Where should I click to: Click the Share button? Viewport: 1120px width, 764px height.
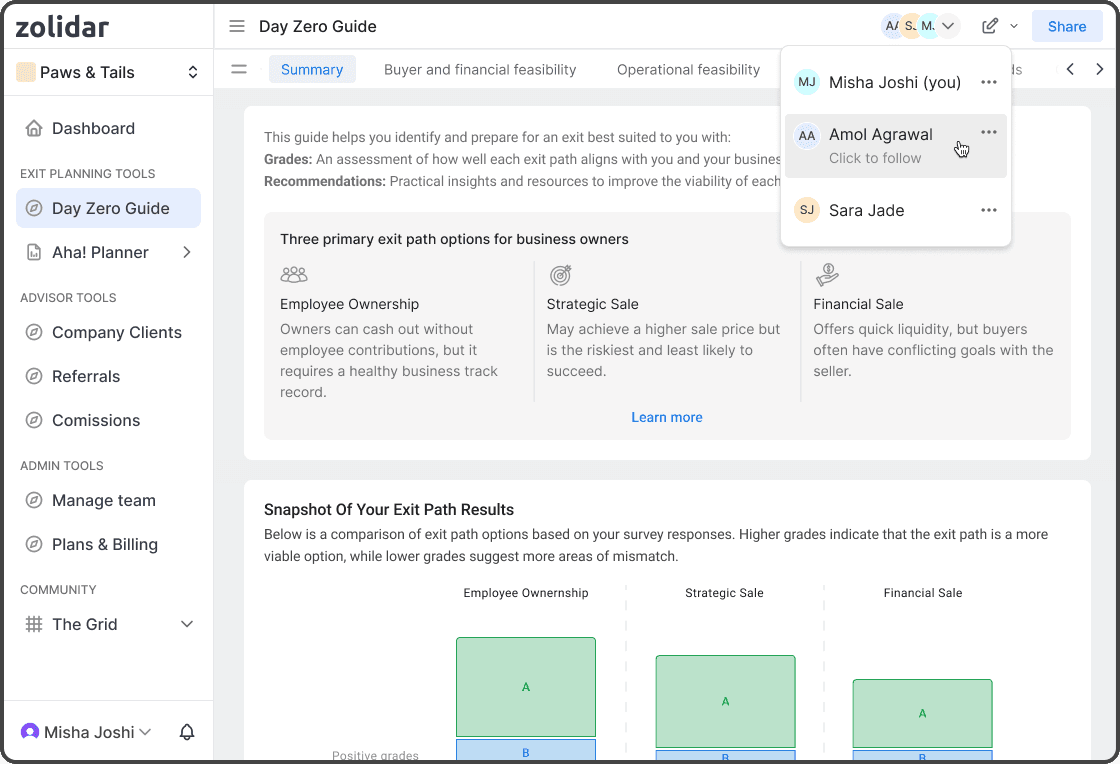(x=1067, y=27)
